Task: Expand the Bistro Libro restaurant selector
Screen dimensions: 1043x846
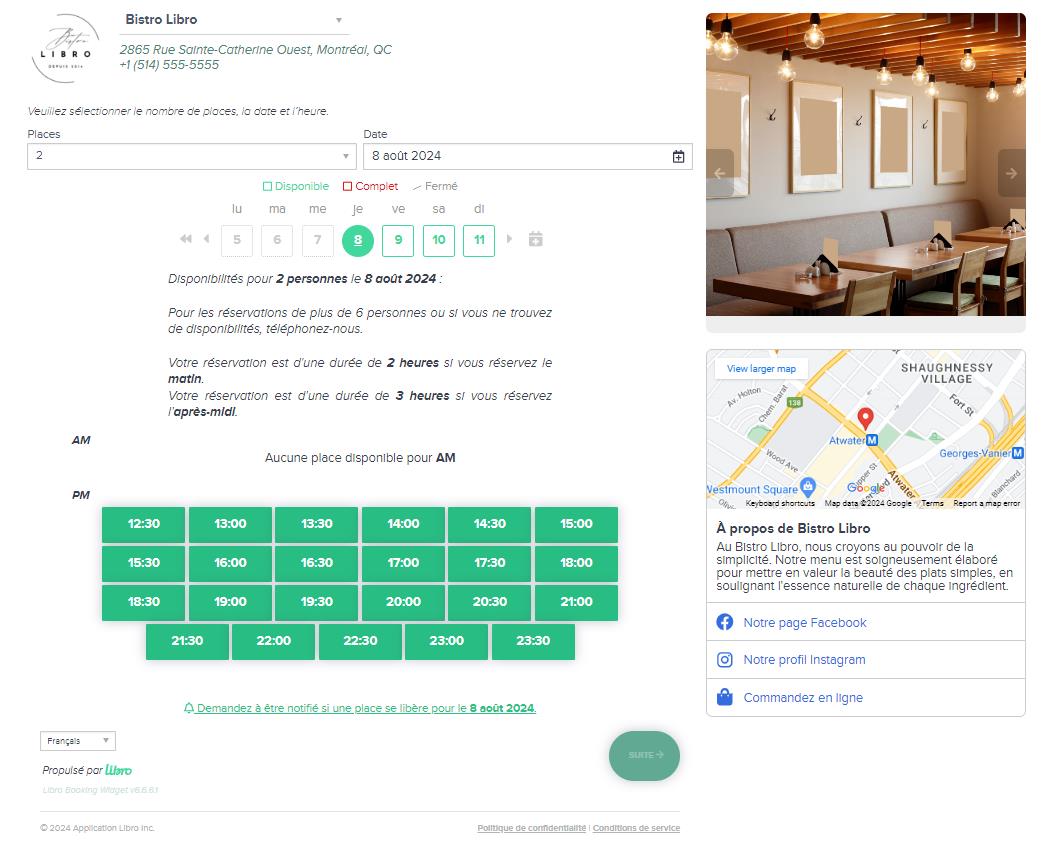Action: (x=234, y=20)
